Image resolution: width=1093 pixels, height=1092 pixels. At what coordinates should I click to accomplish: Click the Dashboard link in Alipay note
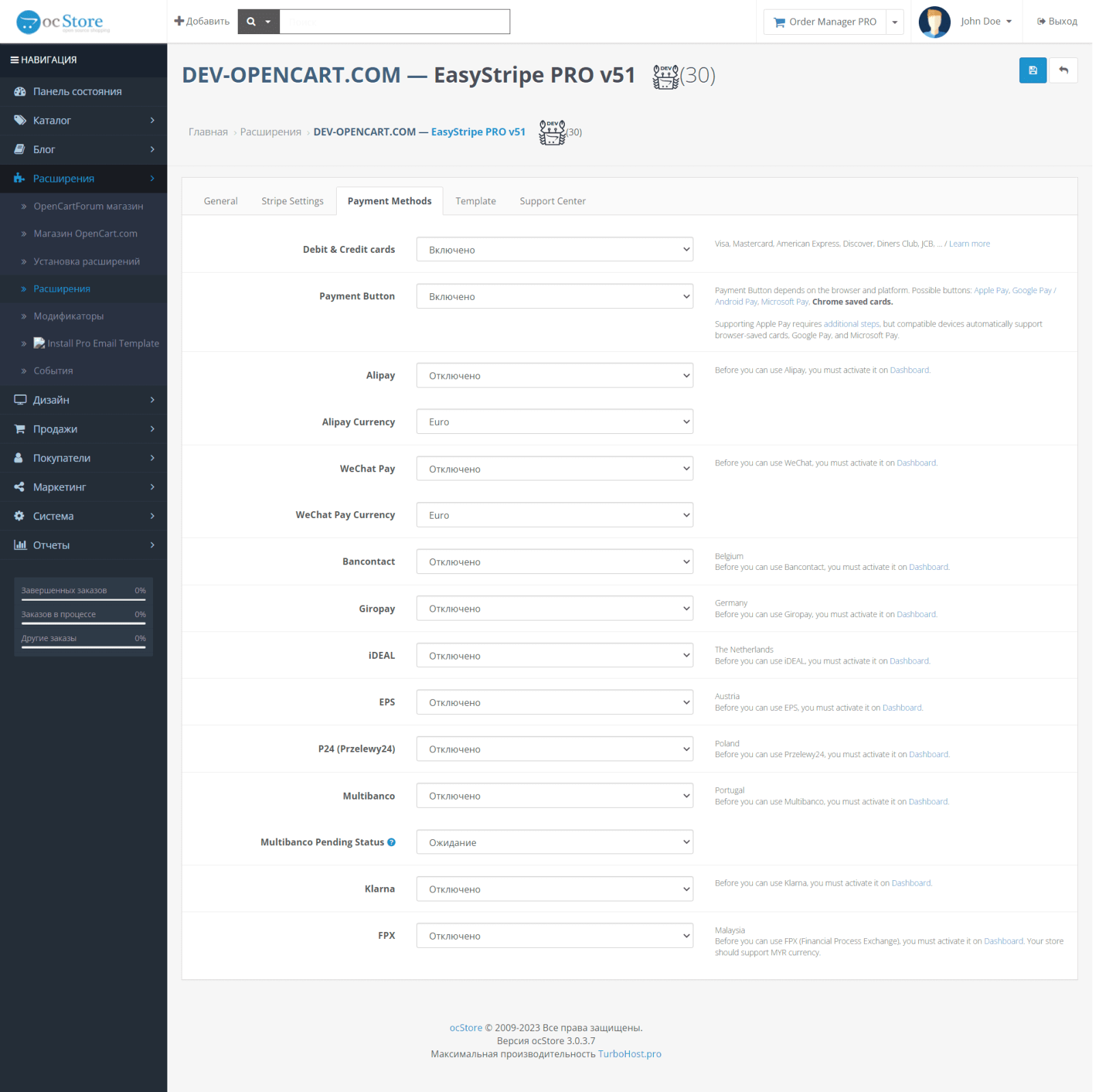909,370
